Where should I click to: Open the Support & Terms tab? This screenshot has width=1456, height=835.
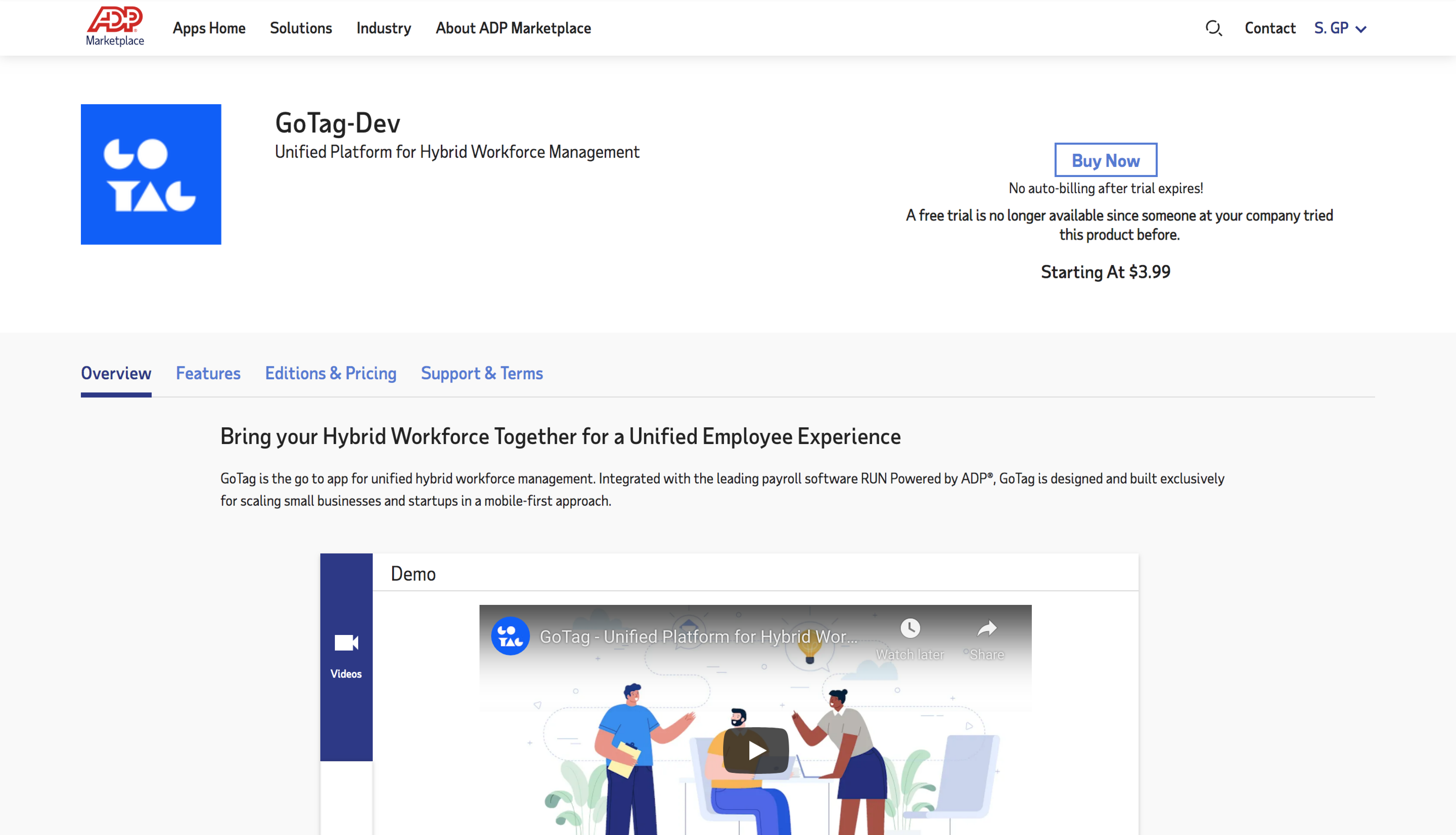click(x=481, y=373)
